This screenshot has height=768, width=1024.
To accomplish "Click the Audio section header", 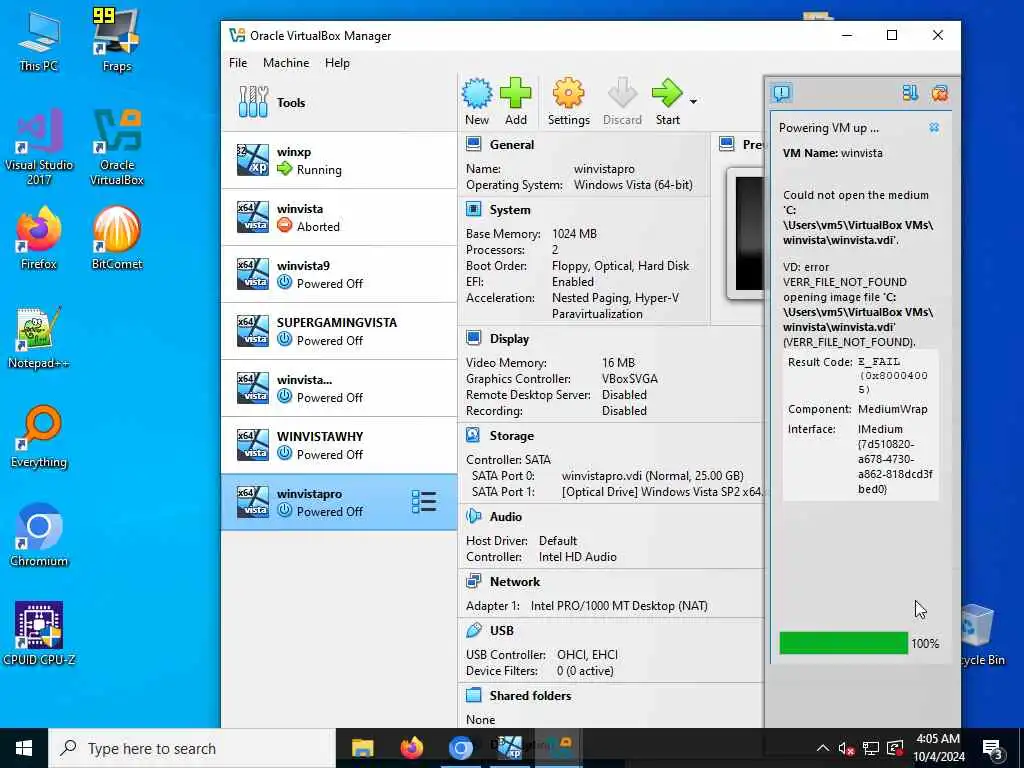I will (x=505, y=517).
